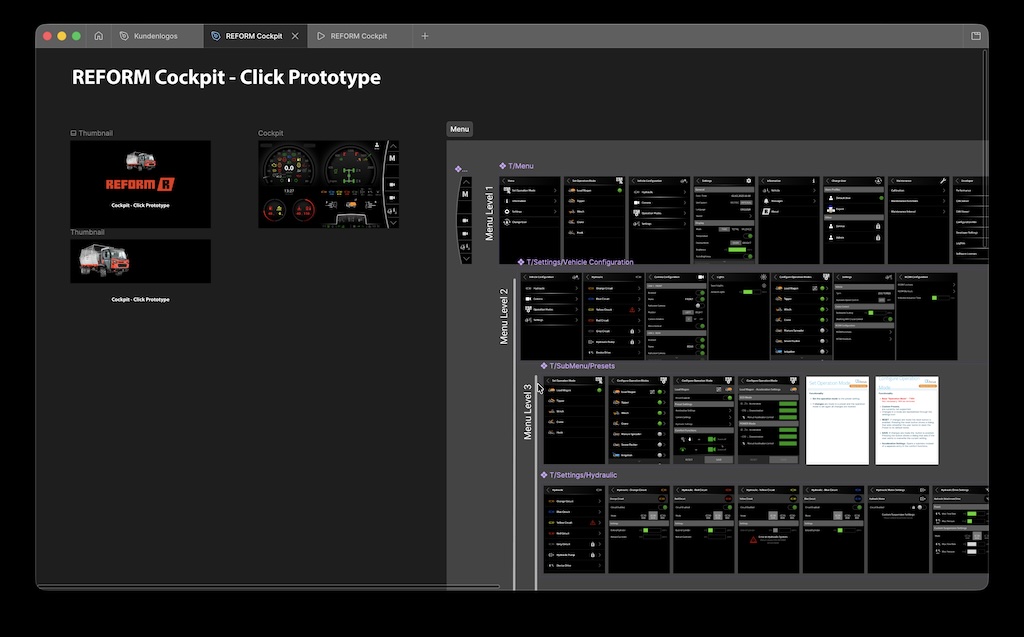The height and width of the screenshot is (637, 1024).
Task: Adjust green Brightness slider in T/Menu Settings screen
Action: click(x=737, y=250)
